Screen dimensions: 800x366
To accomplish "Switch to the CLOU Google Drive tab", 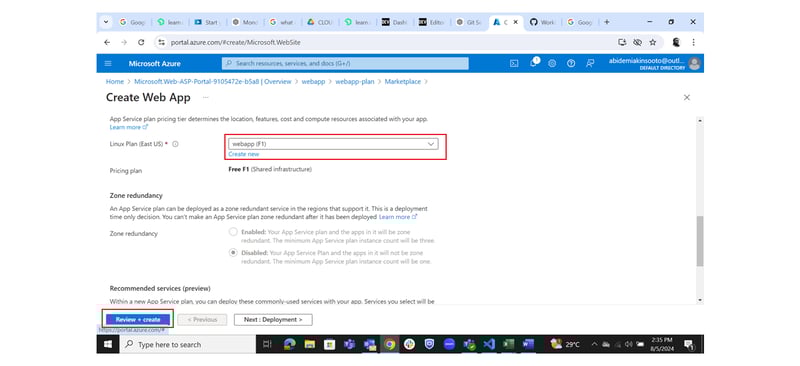I will click(x=320, y=22).
